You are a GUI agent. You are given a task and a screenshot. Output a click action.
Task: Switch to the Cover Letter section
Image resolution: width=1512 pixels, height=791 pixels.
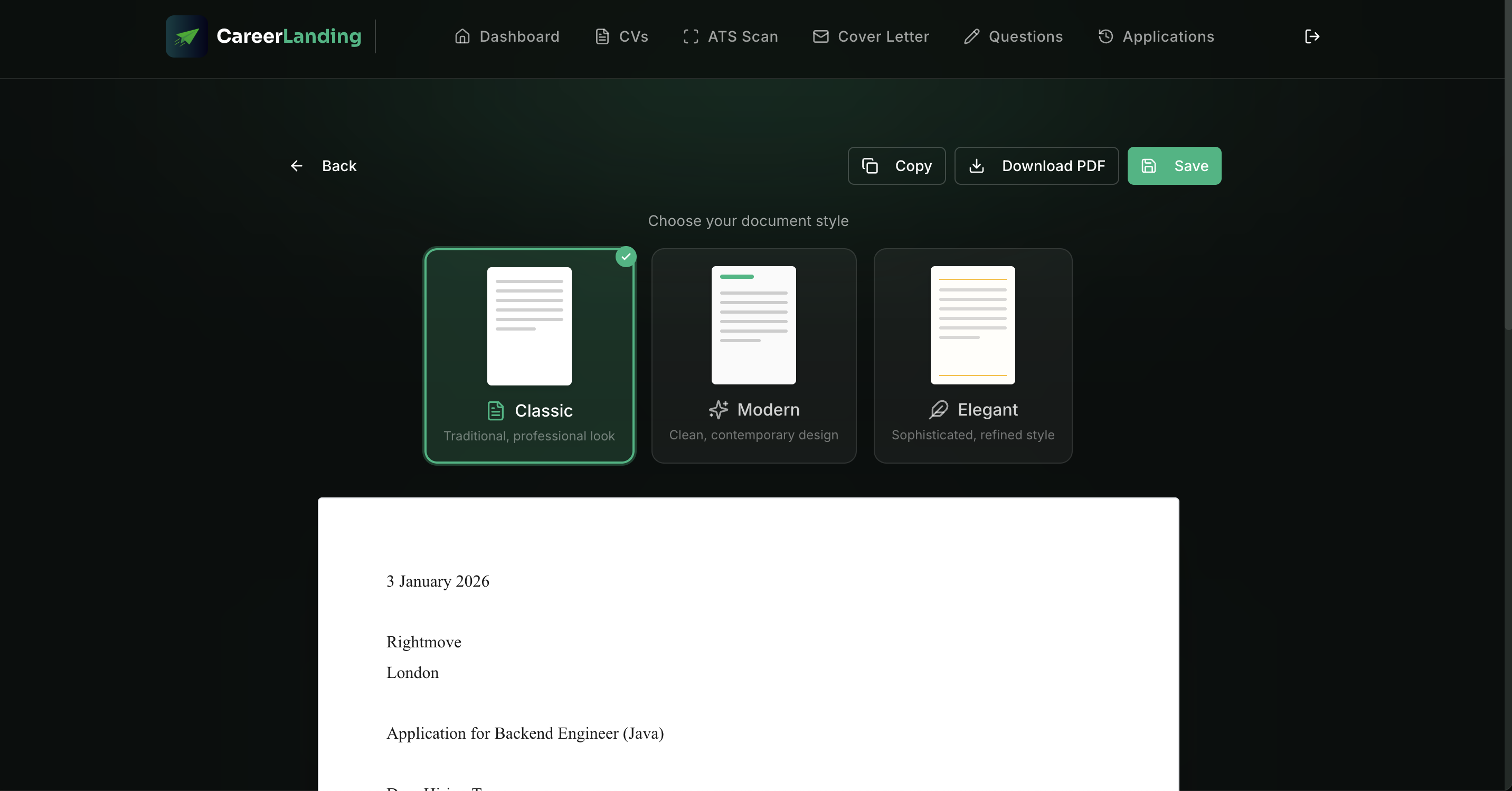click(x=871, y=36)
